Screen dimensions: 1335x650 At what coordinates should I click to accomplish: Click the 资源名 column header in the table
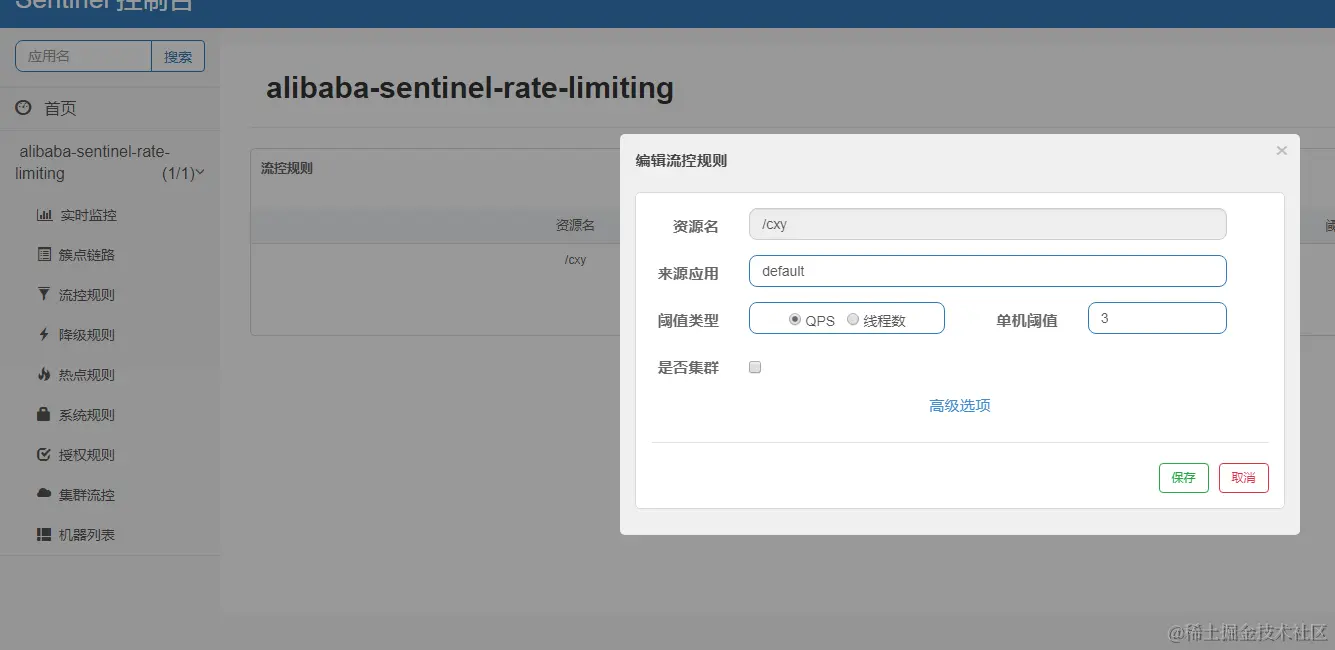click(x=575, y=226)
